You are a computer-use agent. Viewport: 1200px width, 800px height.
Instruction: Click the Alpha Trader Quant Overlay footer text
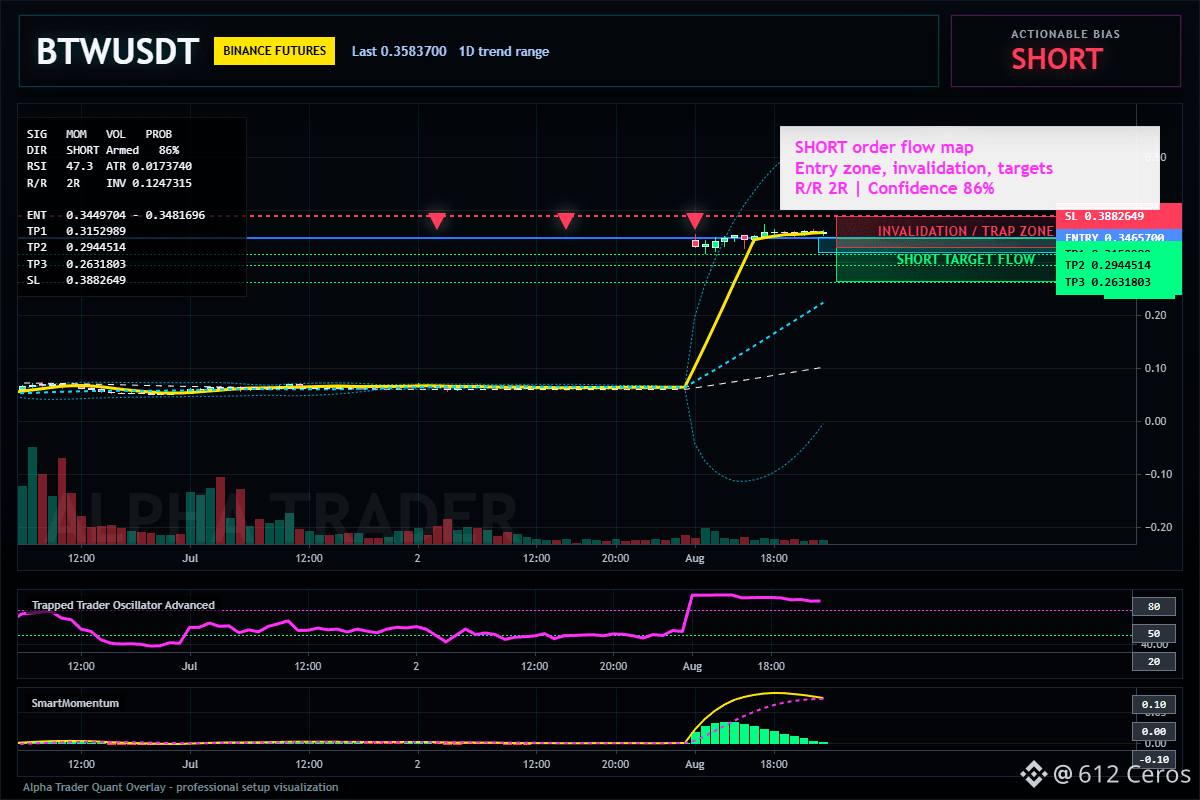180,787
